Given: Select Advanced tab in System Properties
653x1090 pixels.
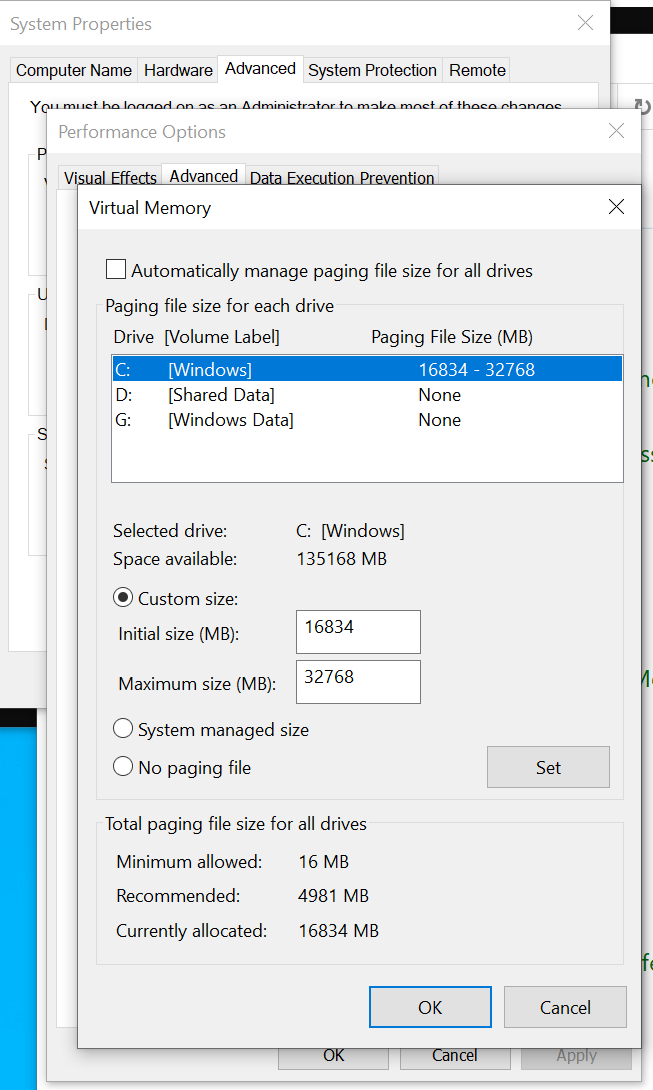Looking at the screenshot, I should click(x=260, y=69).
